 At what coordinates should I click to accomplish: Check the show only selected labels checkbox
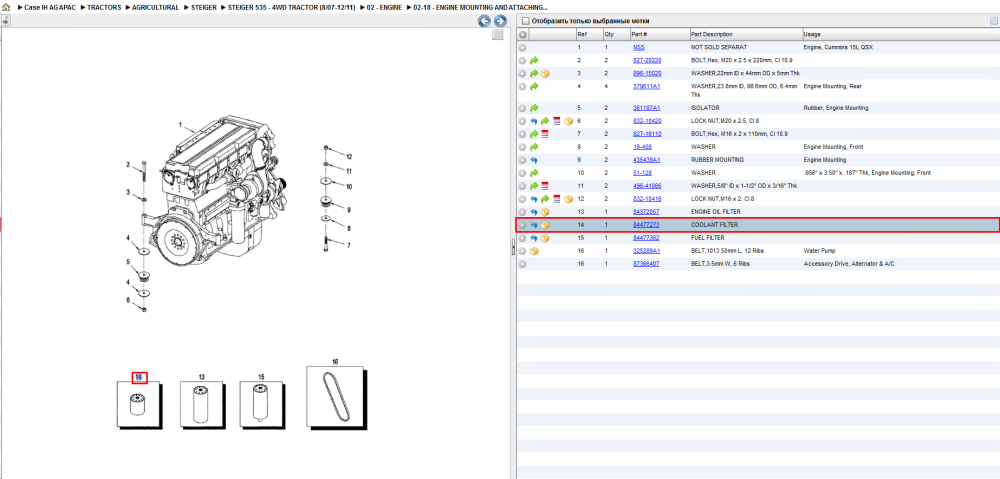click(x=526, y=21)
